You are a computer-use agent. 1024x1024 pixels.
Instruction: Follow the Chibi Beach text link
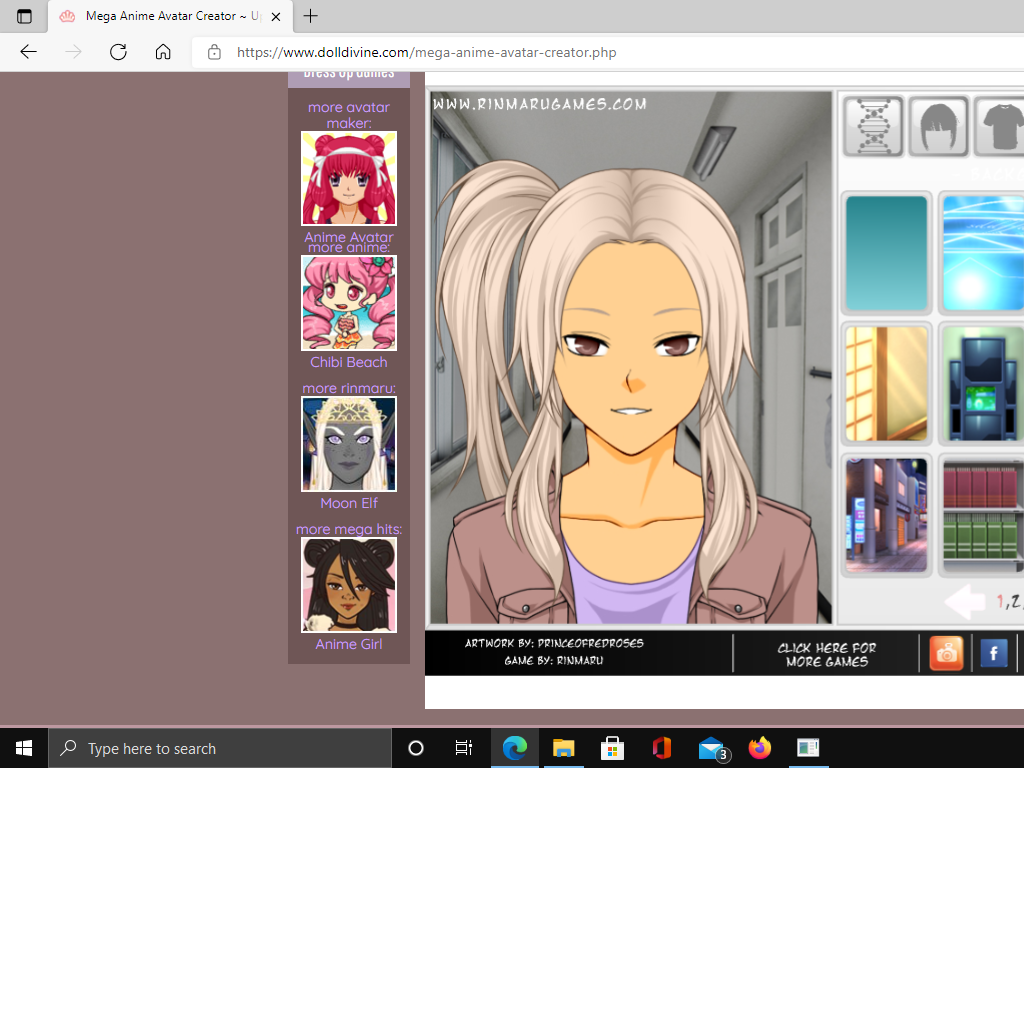[x=349, y=362]
